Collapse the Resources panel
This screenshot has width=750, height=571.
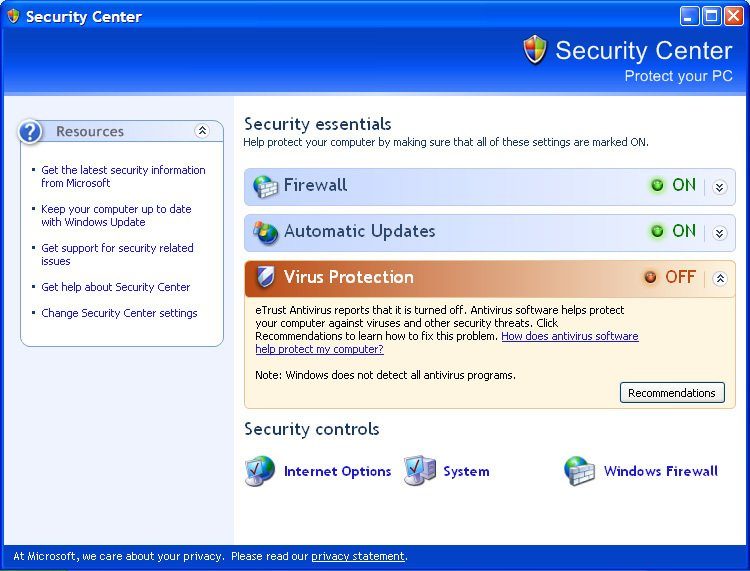coord(202,131)
